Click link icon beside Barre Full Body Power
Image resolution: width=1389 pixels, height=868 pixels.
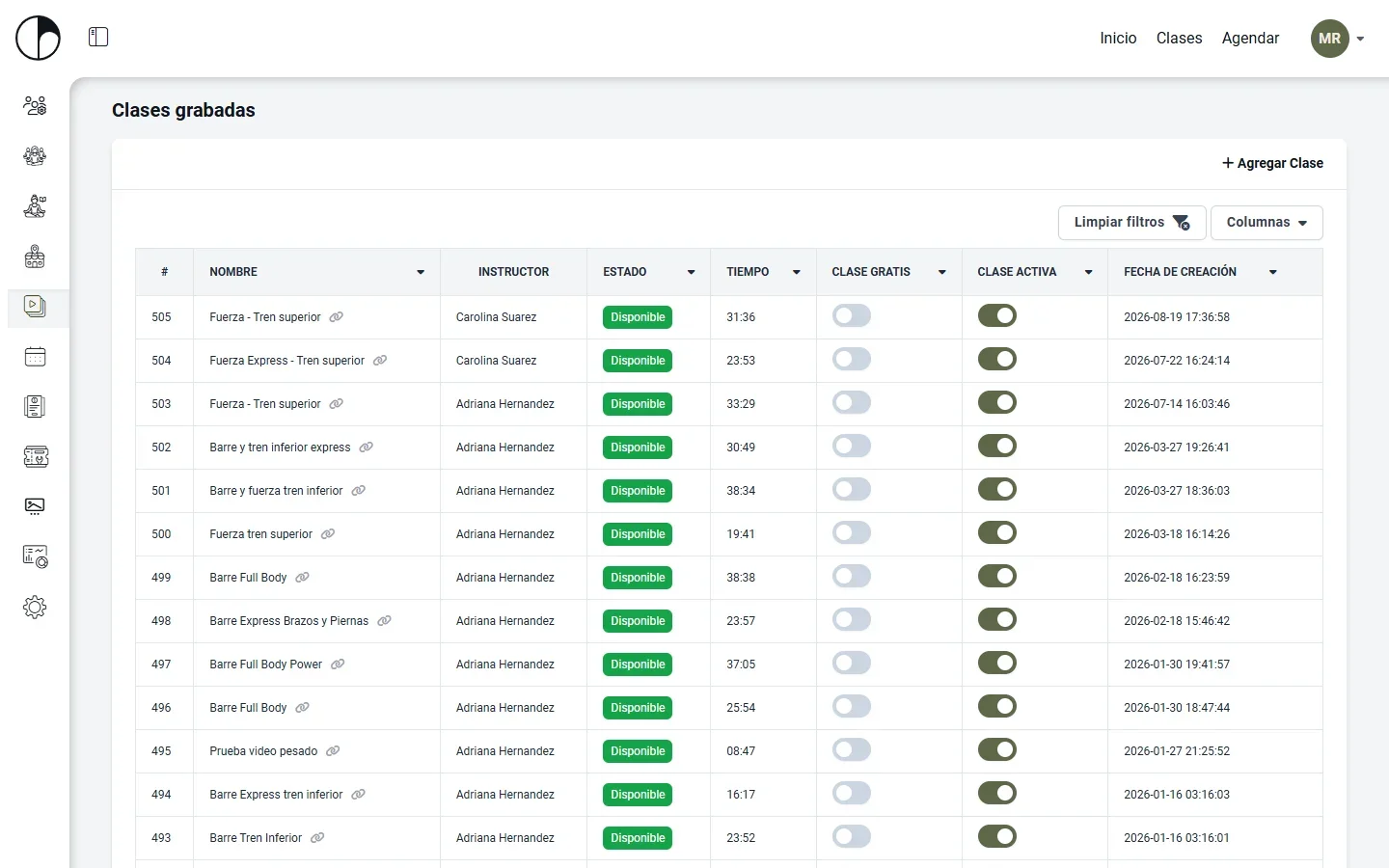(338, 665)
